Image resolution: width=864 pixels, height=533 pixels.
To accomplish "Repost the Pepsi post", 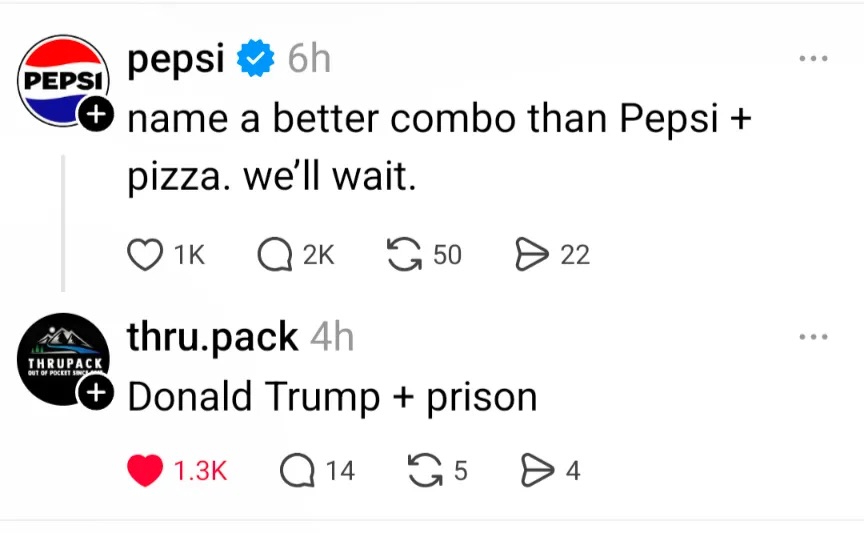I will [403, 256].
